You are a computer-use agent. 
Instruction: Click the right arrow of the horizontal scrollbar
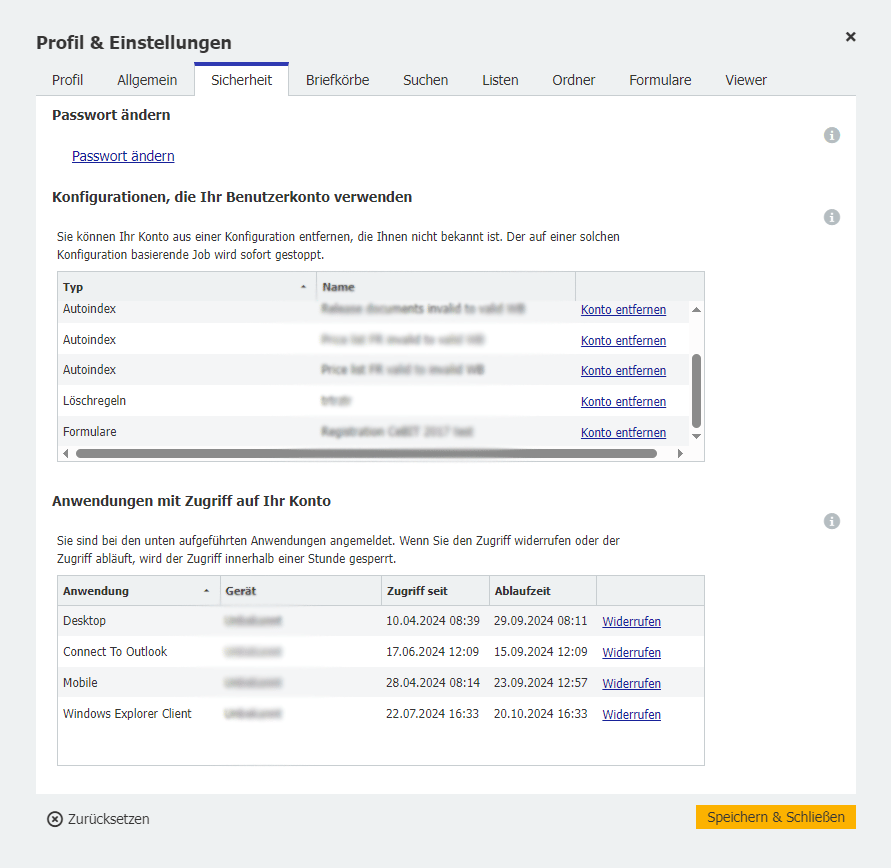point(680,453)
